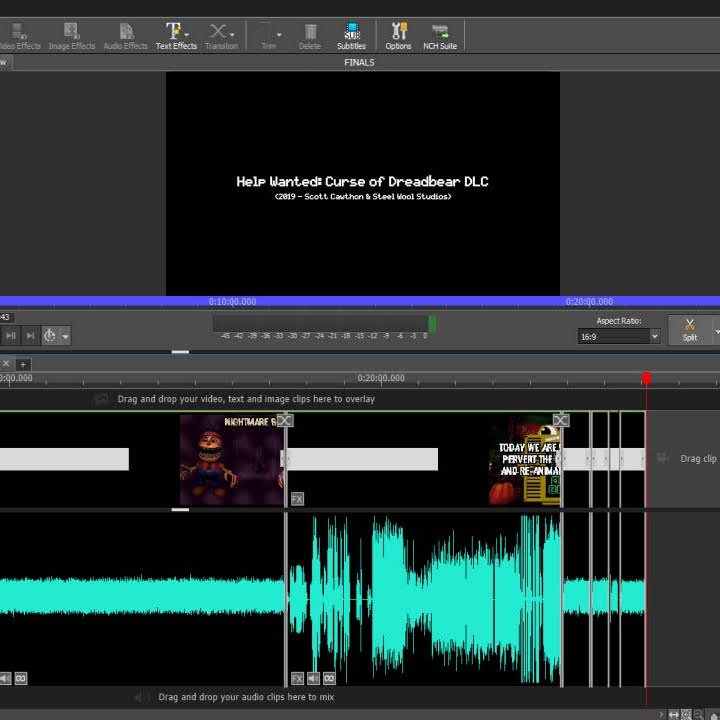Open the playback speed dropdown arrow
The height and width of the screenshot is (720, 720).
[66, 336]
